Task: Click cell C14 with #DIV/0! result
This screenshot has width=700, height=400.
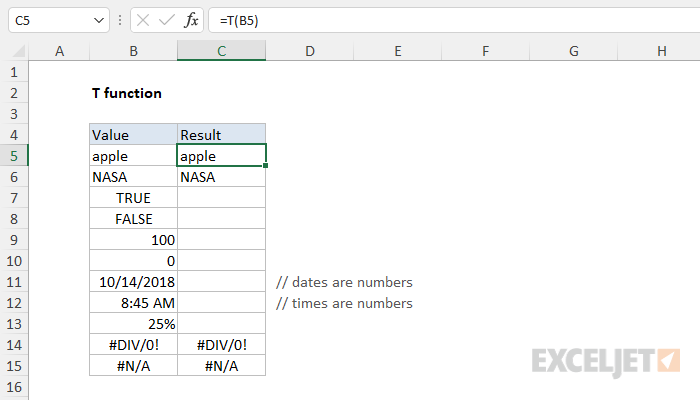Action: coord(221,345)
